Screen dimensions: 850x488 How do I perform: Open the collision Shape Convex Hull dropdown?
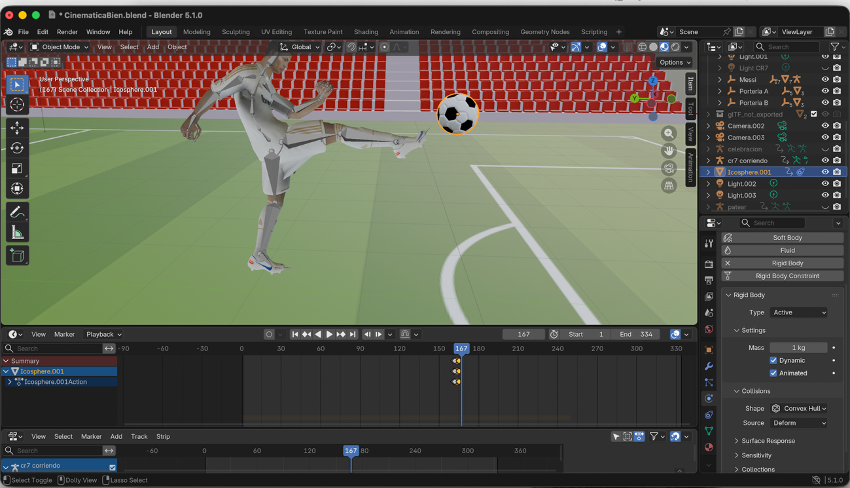[x=799, y=408]
